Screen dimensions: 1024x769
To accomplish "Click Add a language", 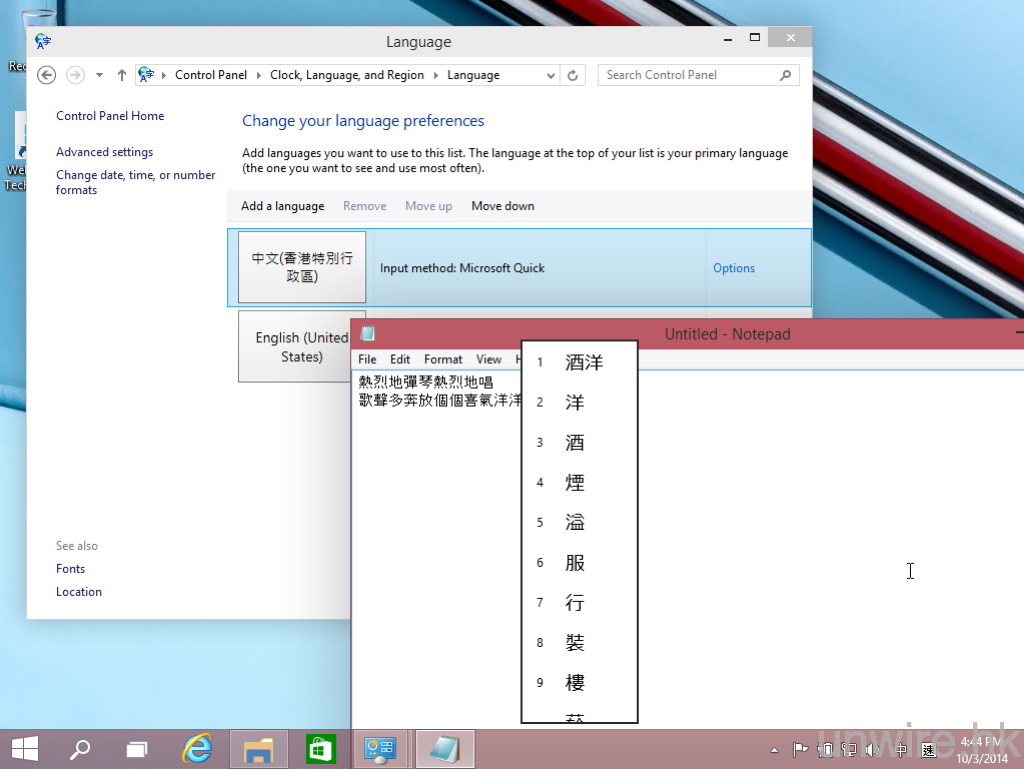I will point(282,206).
